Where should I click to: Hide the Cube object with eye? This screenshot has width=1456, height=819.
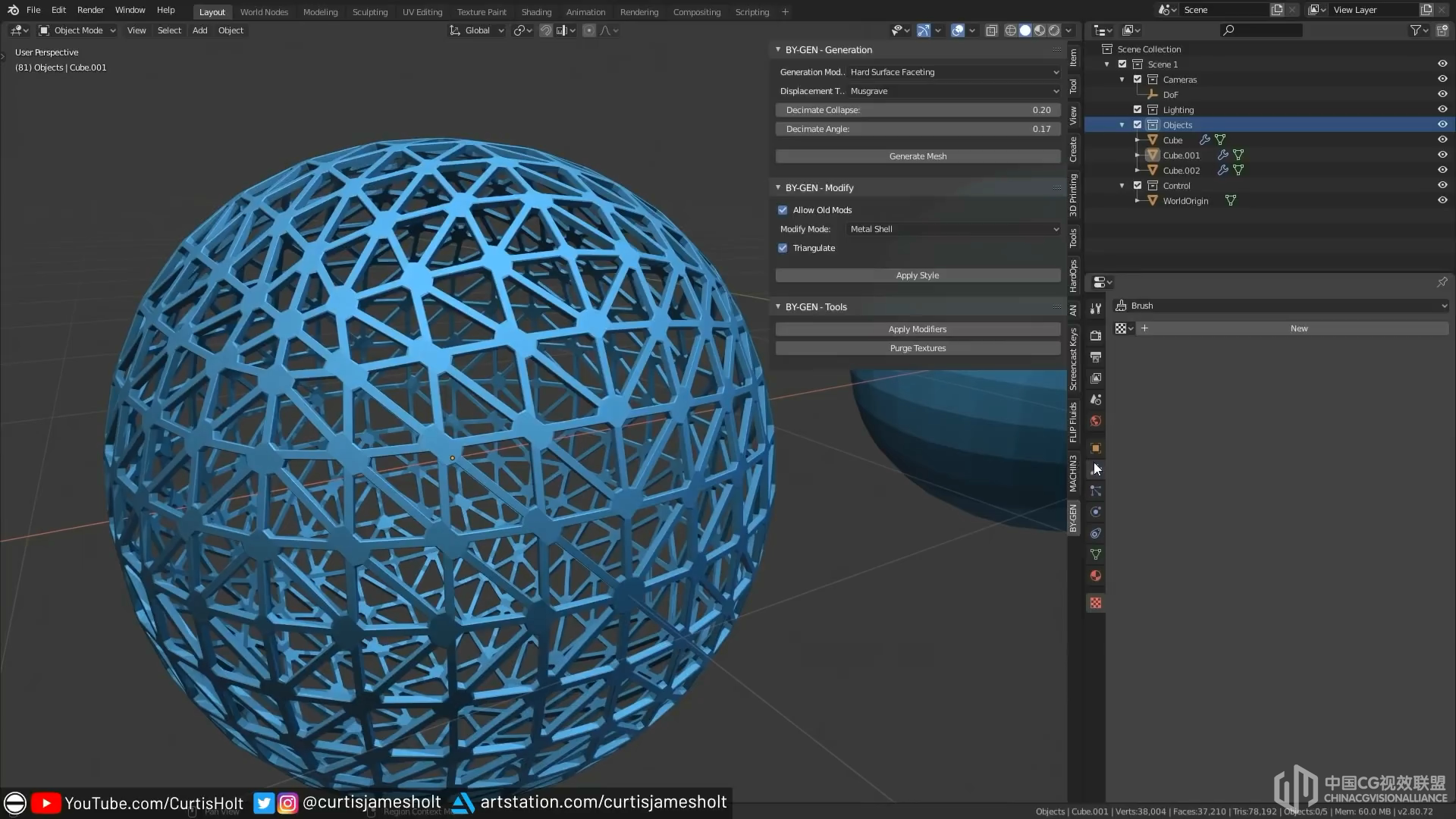[x=1442, y=140]
